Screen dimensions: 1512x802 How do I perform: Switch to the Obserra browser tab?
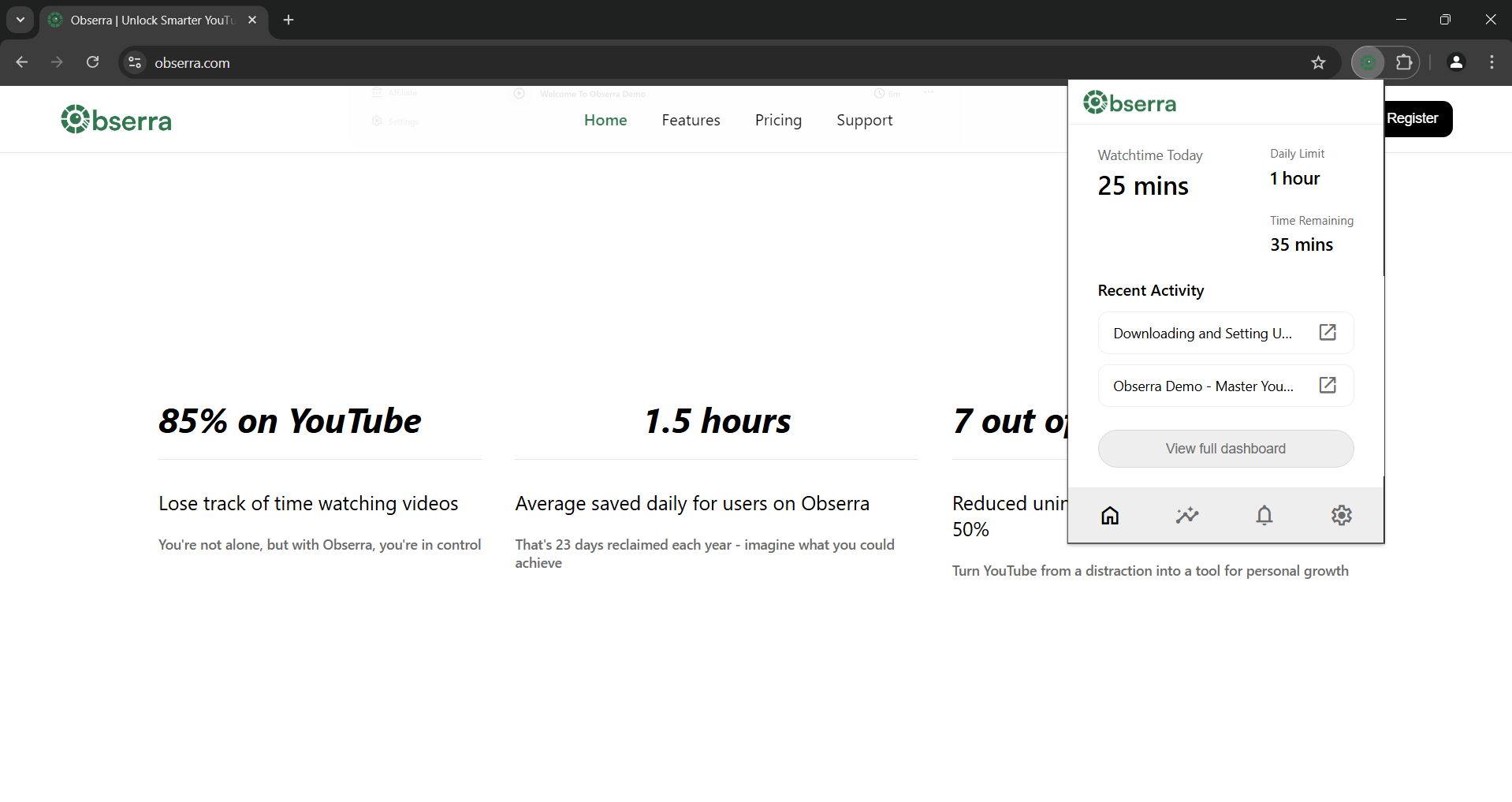point(142,20)
